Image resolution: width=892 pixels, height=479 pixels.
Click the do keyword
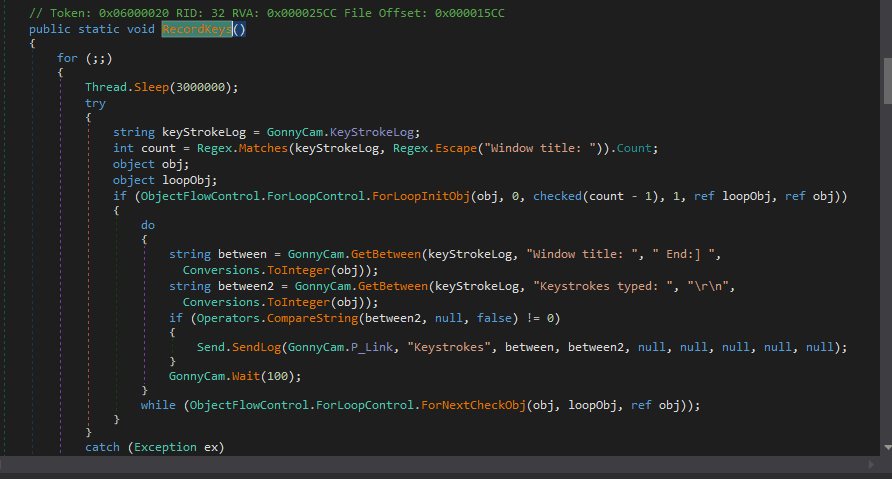coord(148,225)
